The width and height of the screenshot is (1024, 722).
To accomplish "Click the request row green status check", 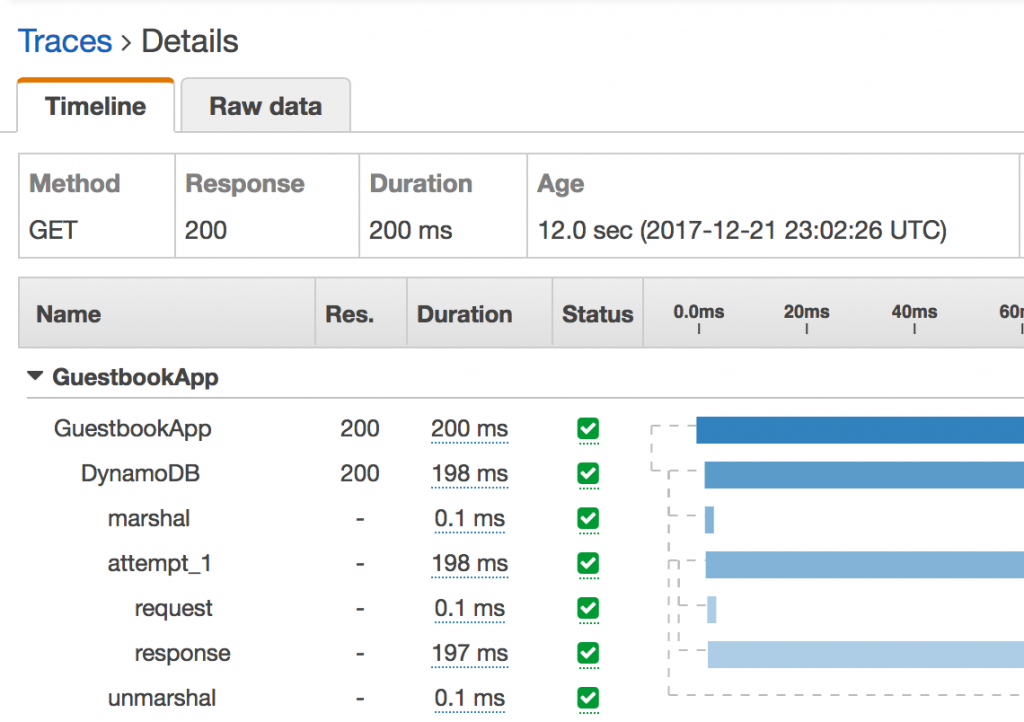I will click(588, 608).
